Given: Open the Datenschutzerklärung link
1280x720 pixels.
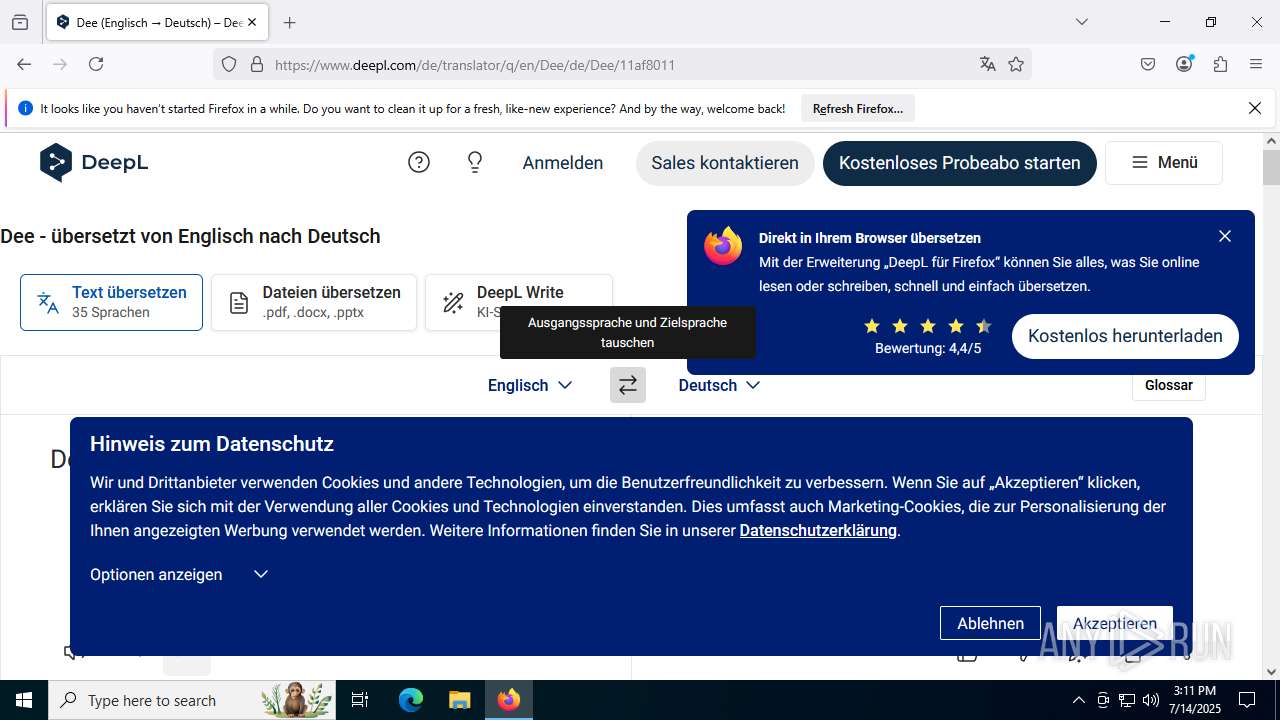Looking at the screenshot, I should click(x=818, y=530).
